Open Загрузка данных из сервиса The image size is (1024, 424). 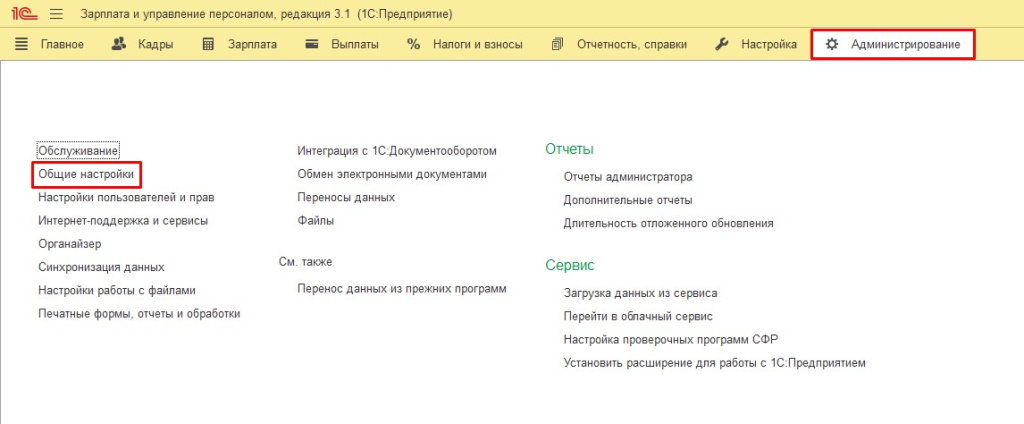(641, 293)
